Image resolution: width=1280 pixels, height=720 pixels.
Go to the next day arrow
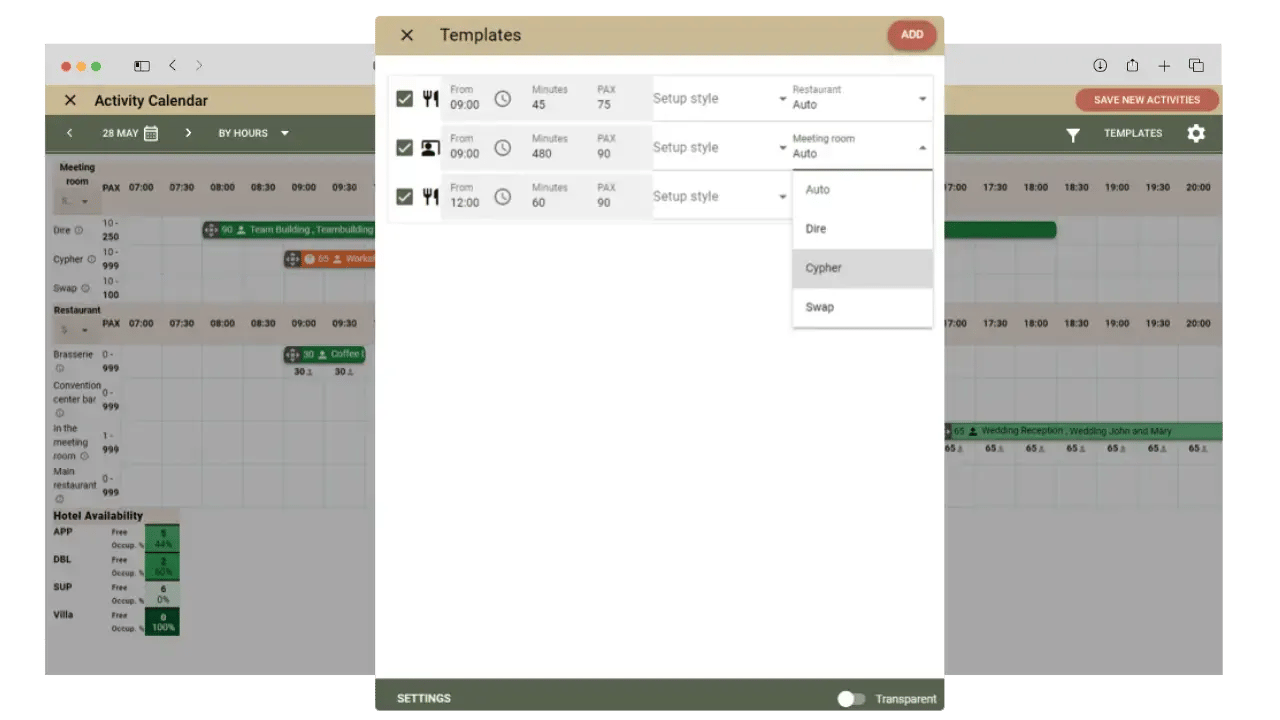188,133
